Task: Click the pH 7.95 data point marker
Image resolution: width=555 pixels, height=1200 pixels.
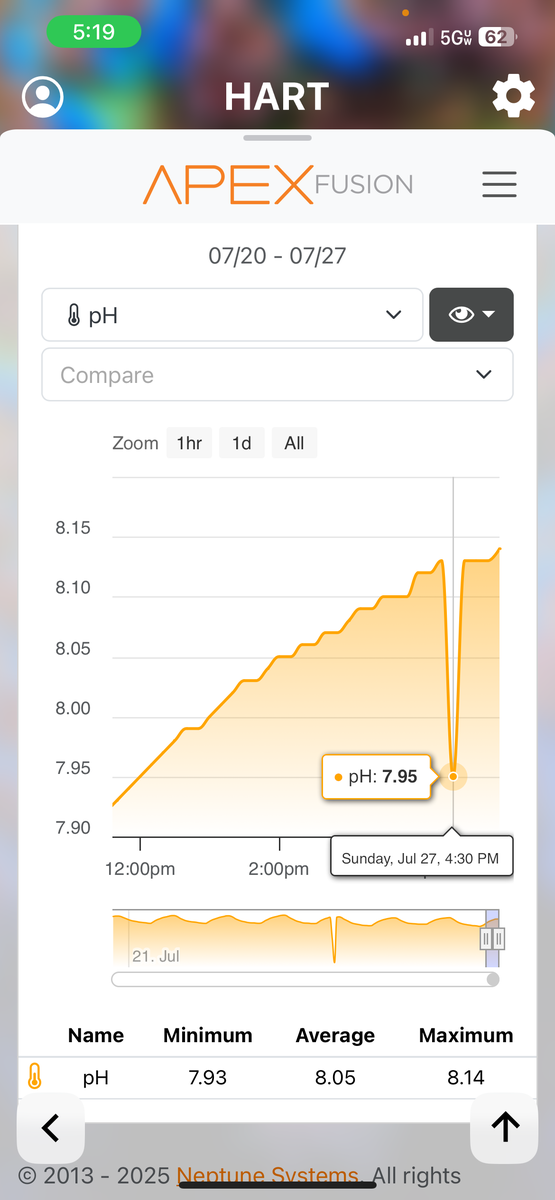Action: 453,776
